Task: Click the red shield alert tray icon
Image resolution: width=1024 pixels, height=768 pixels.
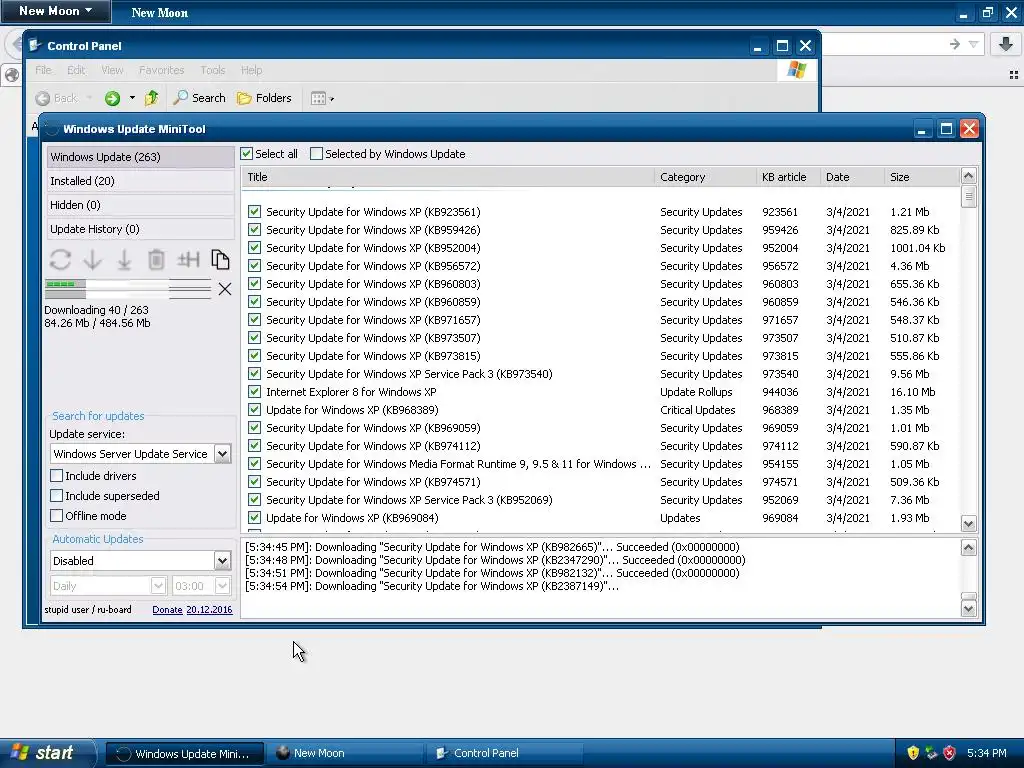Action: tap(950, 753)
